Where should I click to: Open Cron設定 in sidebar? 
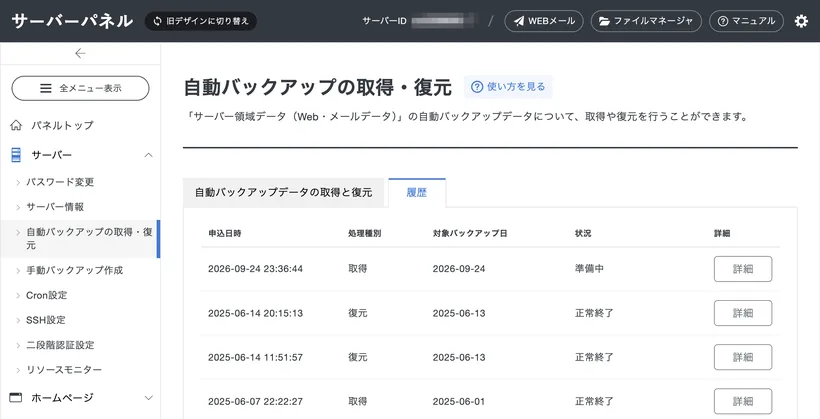[47, 295]
